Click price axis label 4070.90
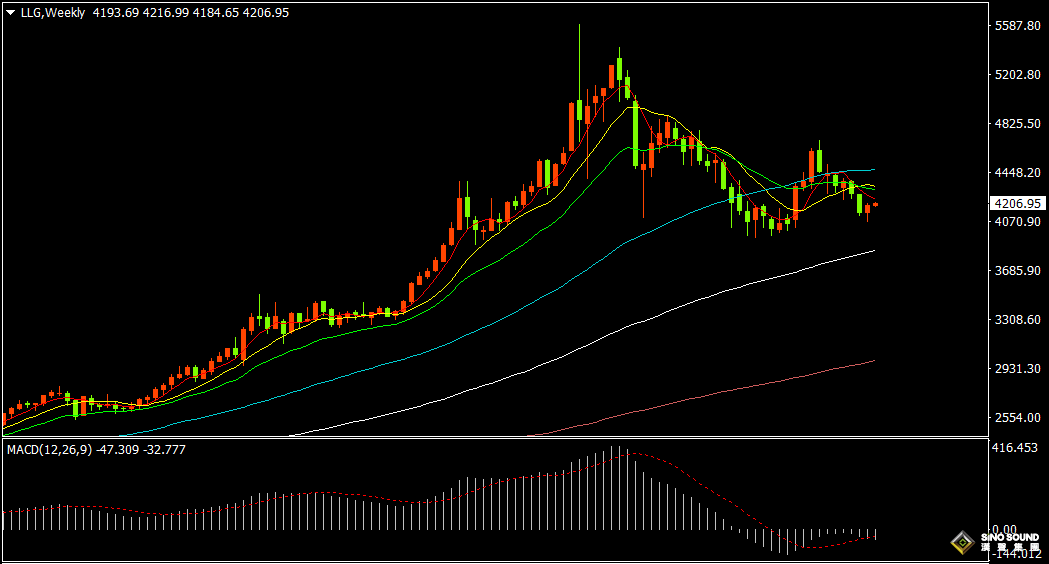This screenshot has height=564, width=1049. [x=1018, y=221]
